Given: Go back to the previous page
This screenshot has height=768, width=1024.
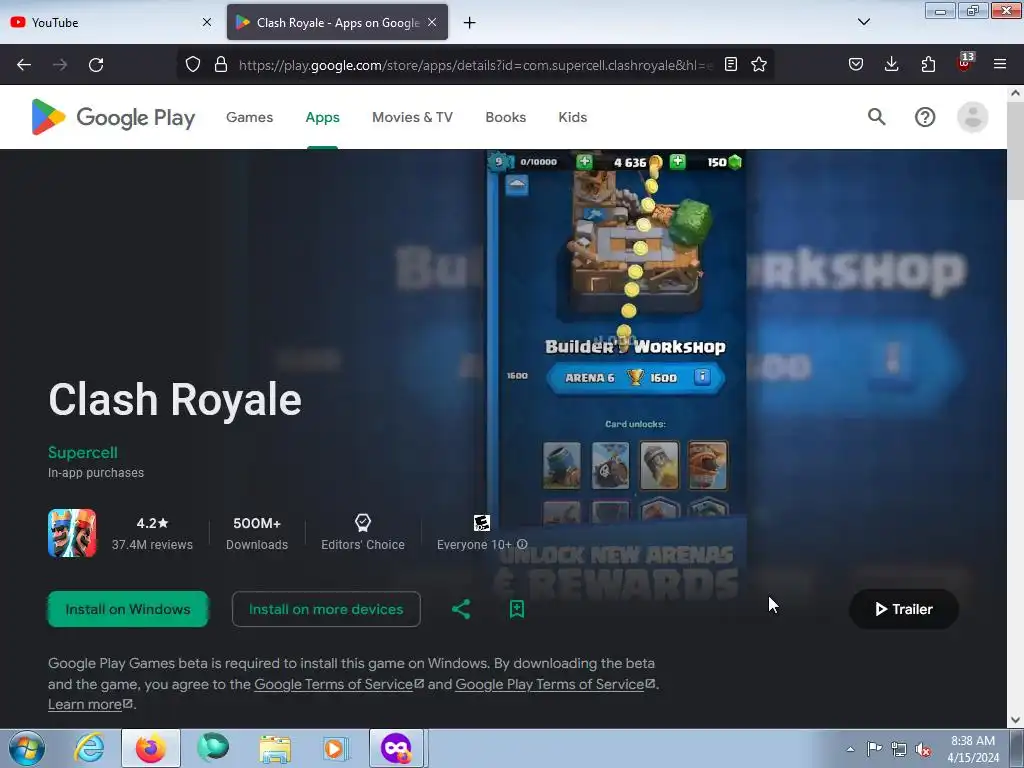Looking at the screenshot, I should 24,65.
